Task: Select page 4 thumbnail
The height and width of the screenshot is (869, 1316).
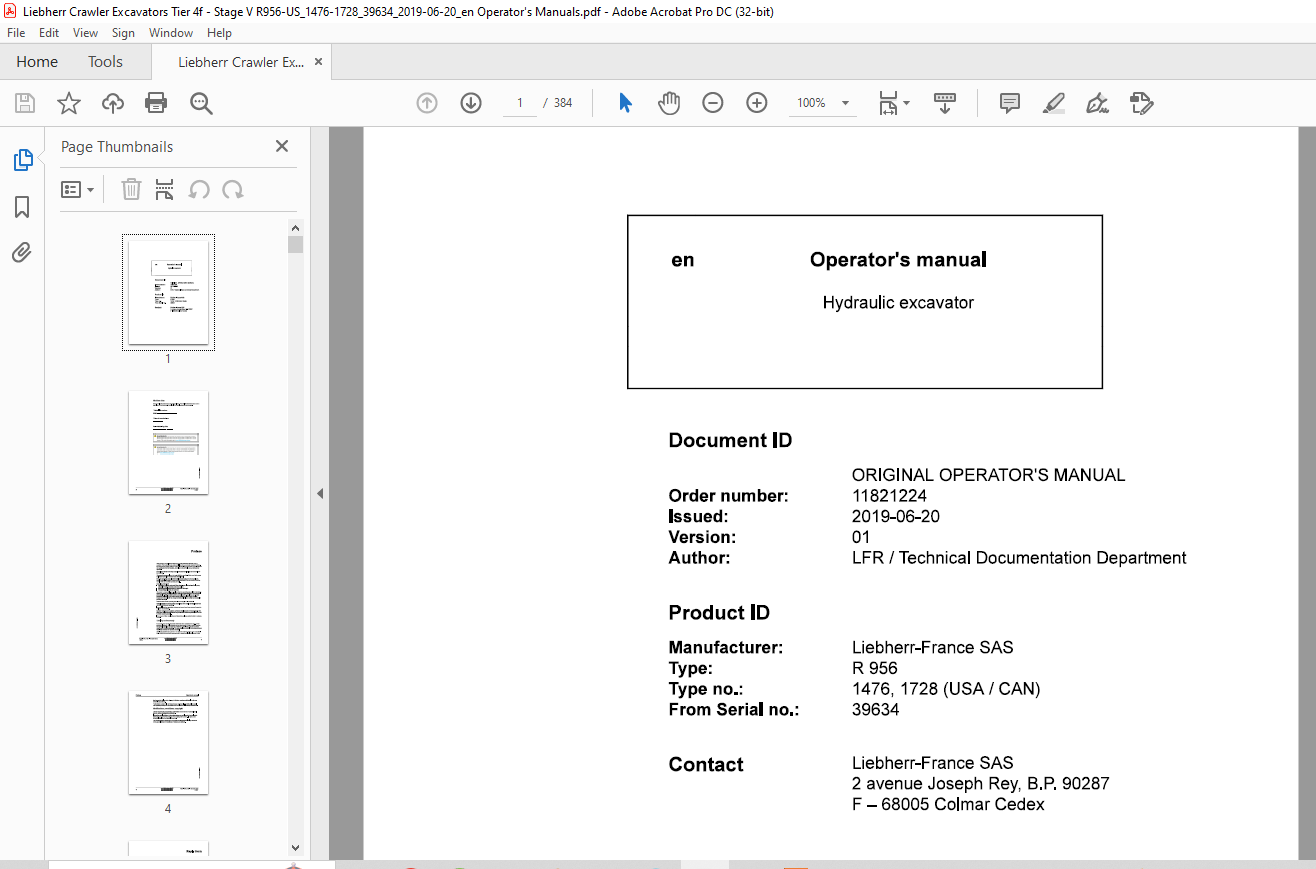Action: [168, 742]
